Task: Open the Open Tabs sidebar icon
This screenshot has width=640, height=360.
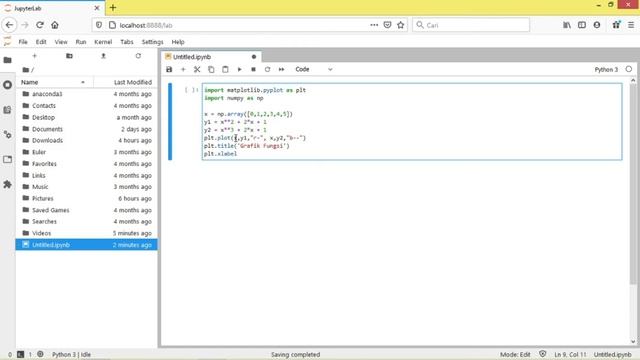Action: [x=7, y=160]
